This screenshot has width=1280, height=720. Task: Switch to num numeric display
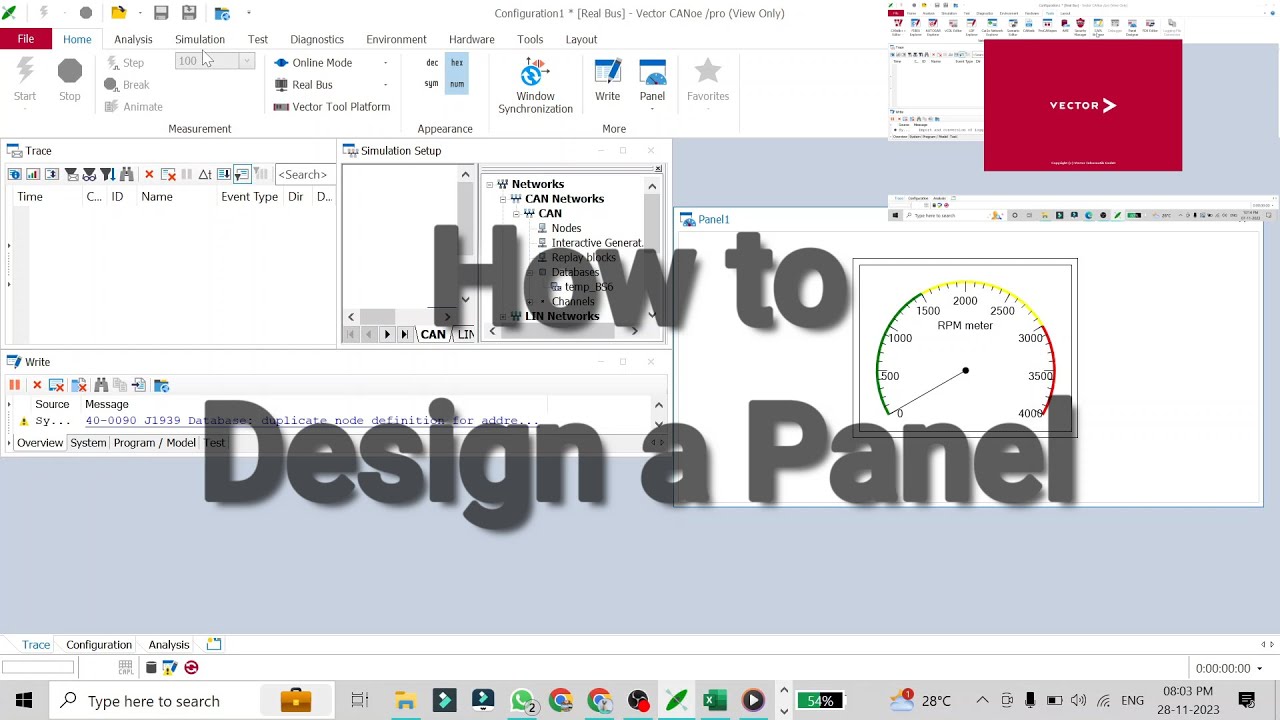(457, 84)
